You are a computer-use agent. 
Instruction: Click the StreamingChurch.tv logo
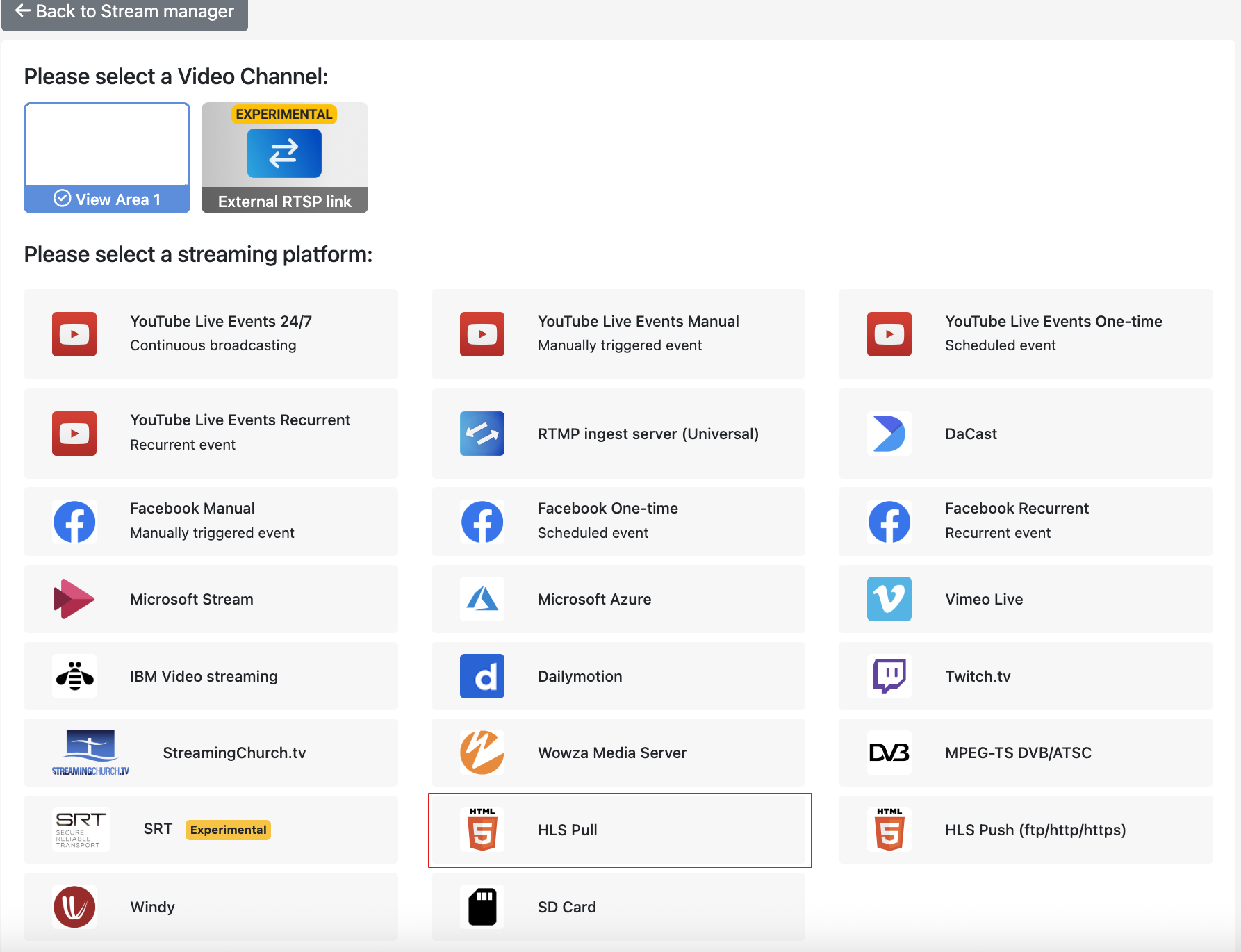[90, 753]
